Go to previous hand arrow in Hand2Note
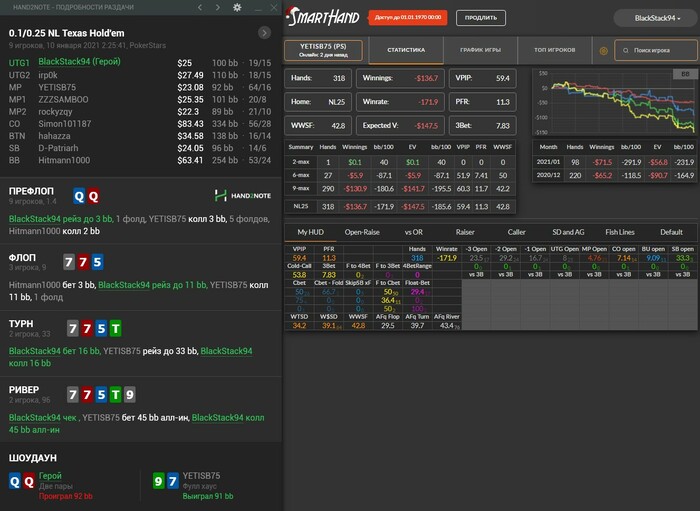This screenshot has width=700, height=511. (200, 7)
